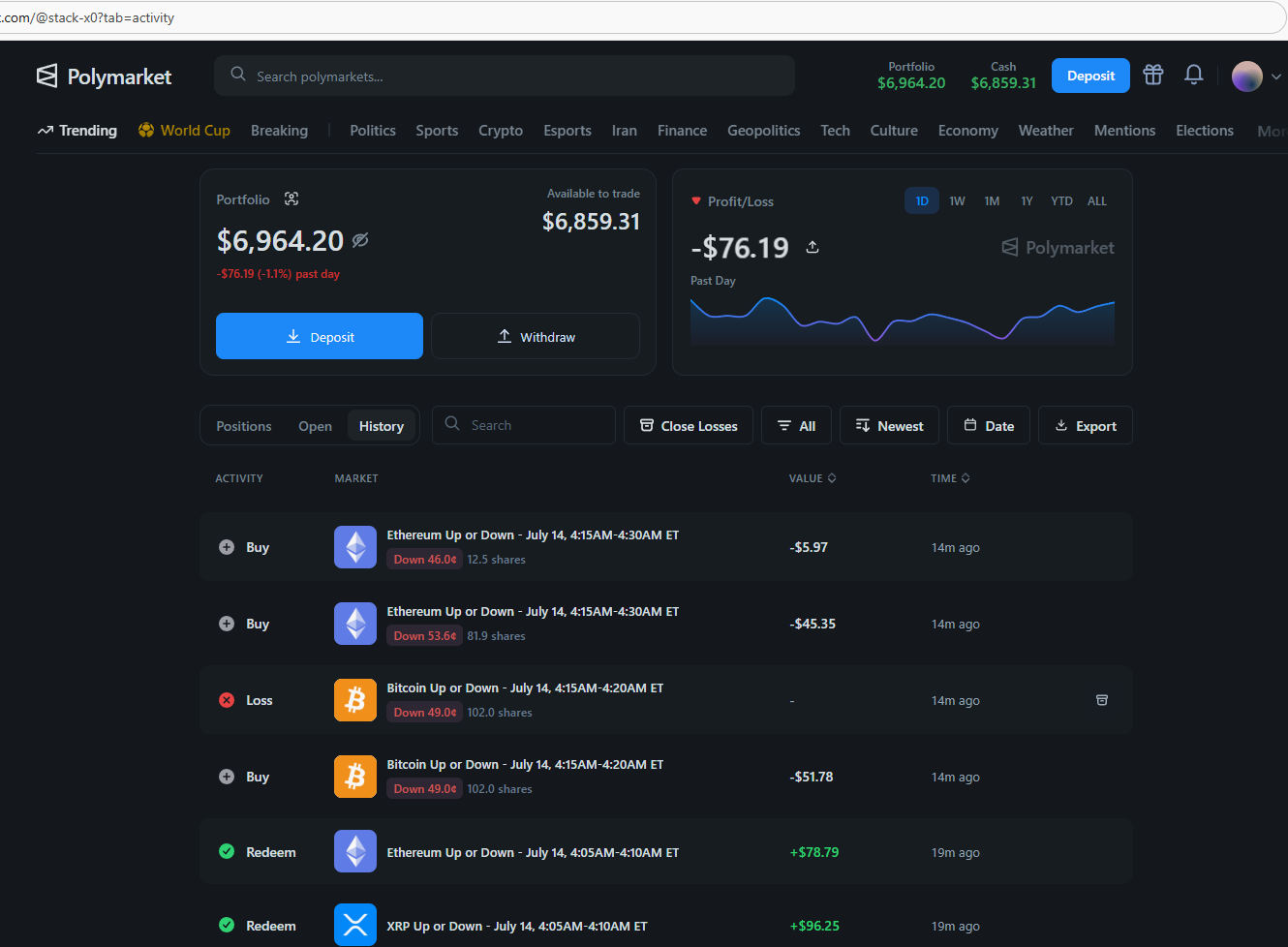1288x947 pixels.
Task: Expand the account dropdown chevron
Action: coord(1276,76)
